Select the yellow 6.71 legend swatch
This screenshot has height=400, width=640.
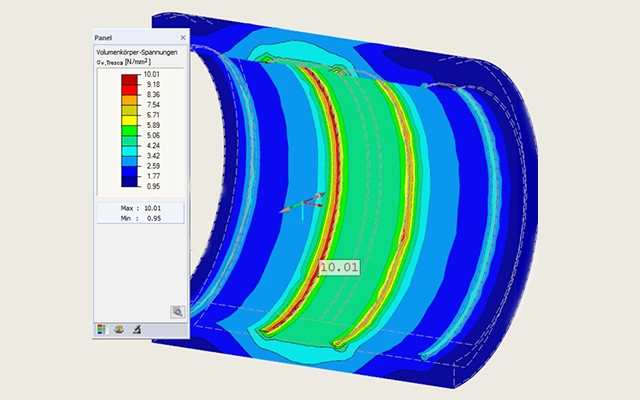pyautogui.click(x=129, y=120)
